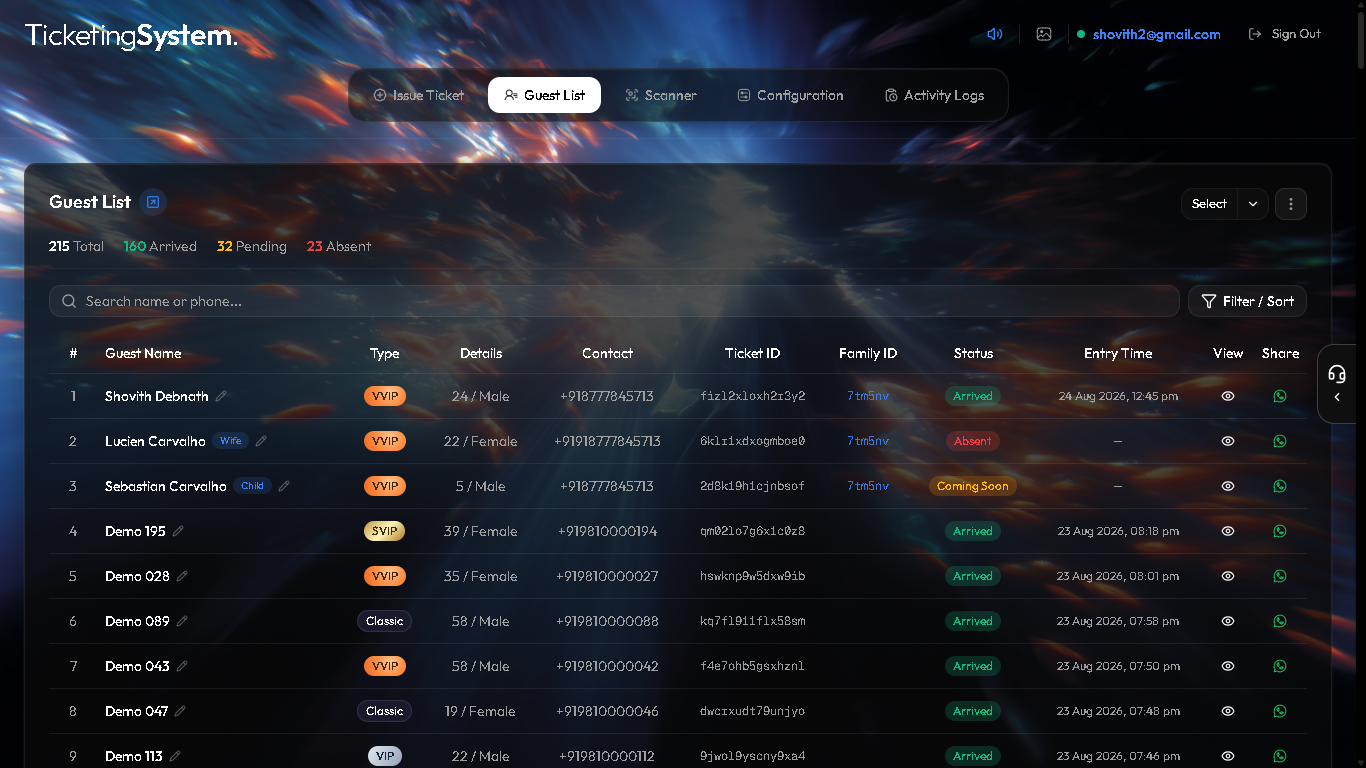Click the Absent status badge for Lucien Carvalho
The image size is (1366, 768).
pos(973,441)
